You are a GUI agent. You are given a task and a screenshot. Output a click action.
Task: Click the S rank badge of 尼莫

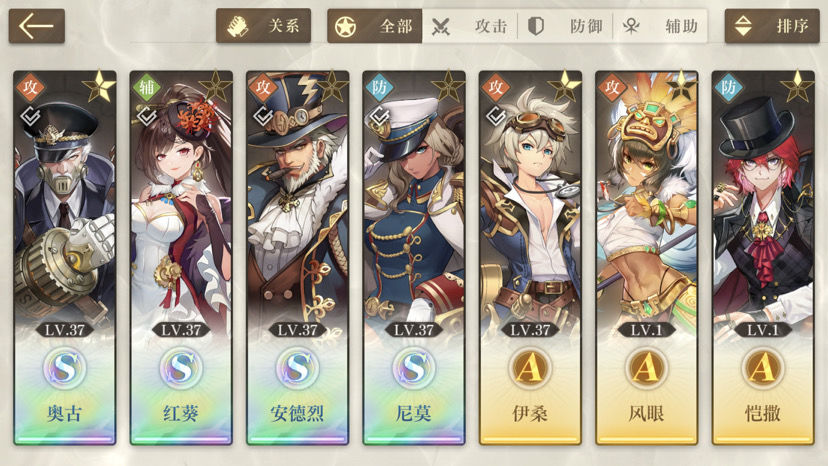[413, 368]
